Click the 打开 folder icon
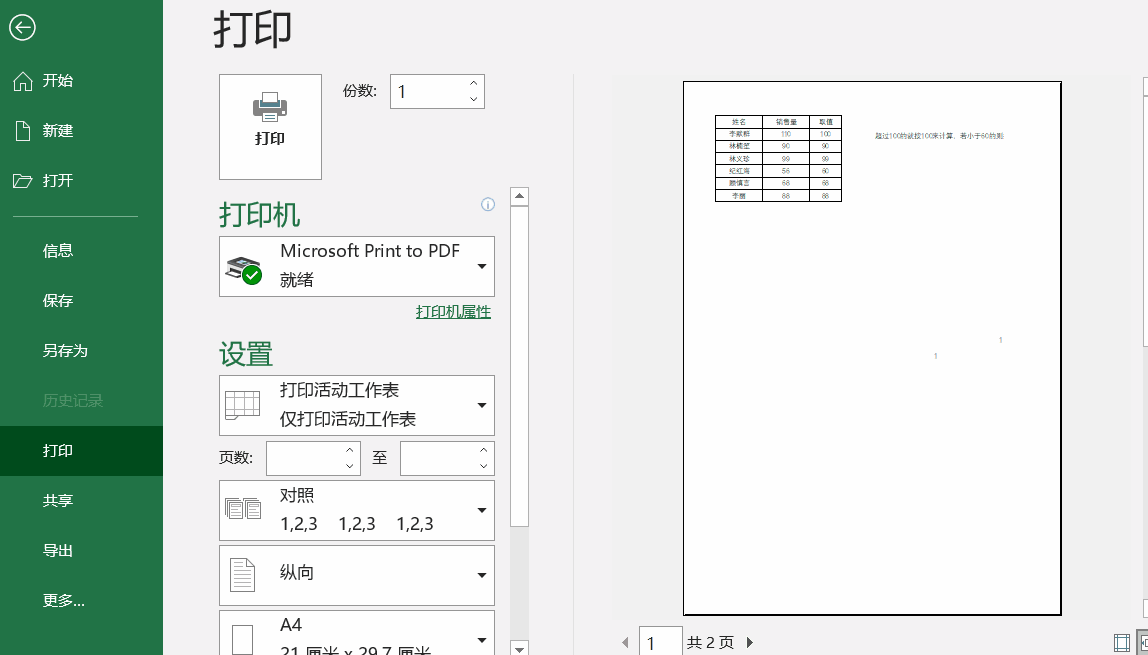 [23, 181]
